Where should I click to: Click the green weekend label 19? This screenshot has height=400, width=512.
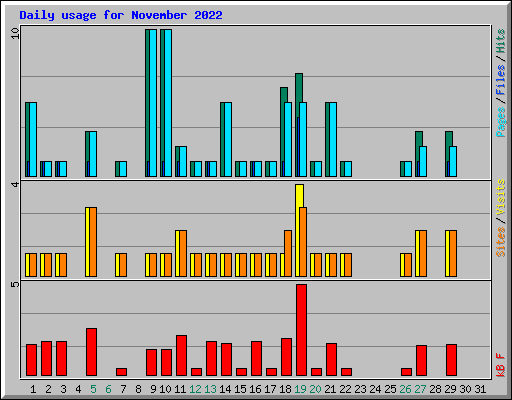[x=300, y=389]
